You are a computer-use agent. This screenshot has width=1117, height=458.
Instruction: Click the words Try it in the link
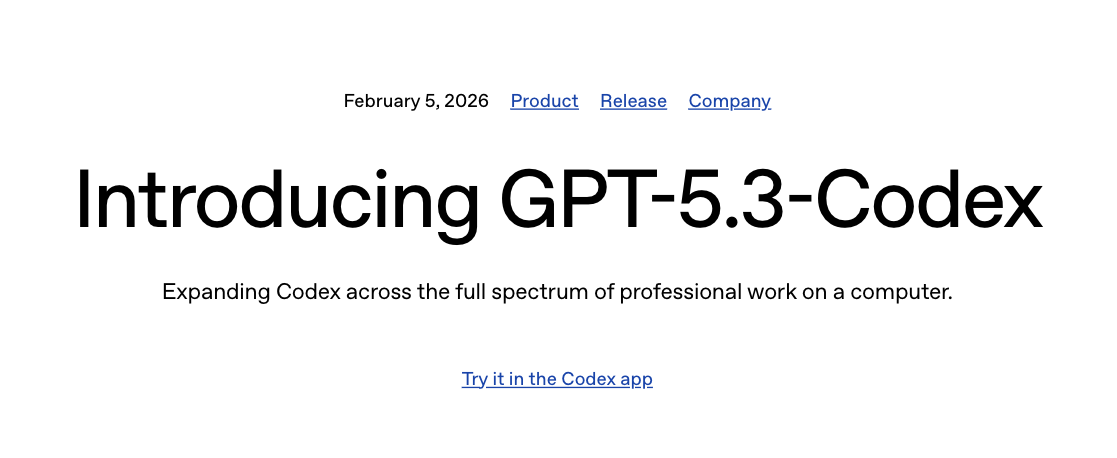pos(482,379)
